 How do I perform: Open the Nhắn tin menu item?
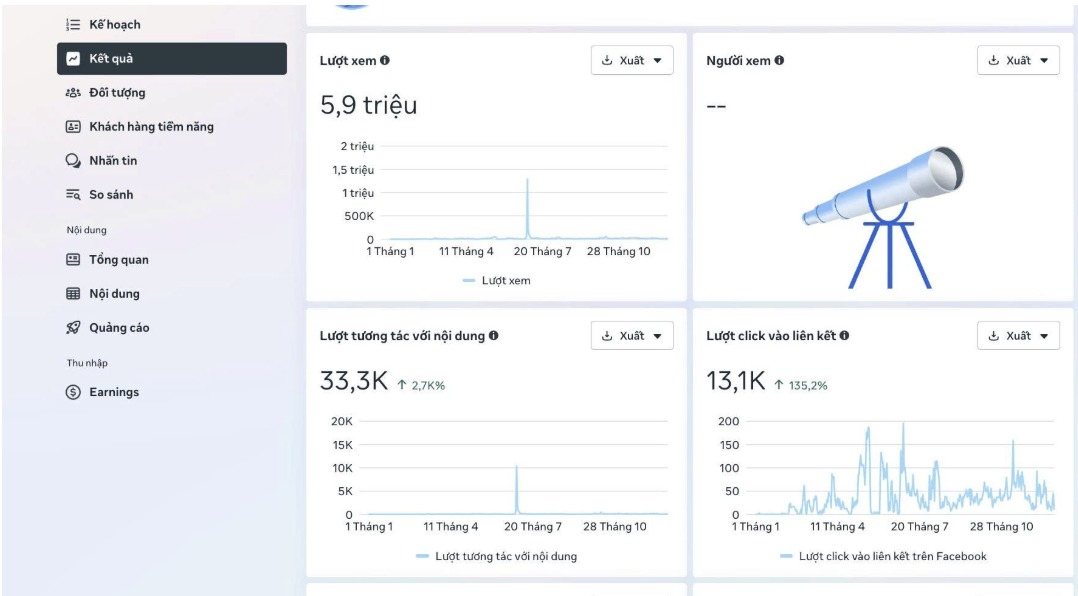click(172, 161)
